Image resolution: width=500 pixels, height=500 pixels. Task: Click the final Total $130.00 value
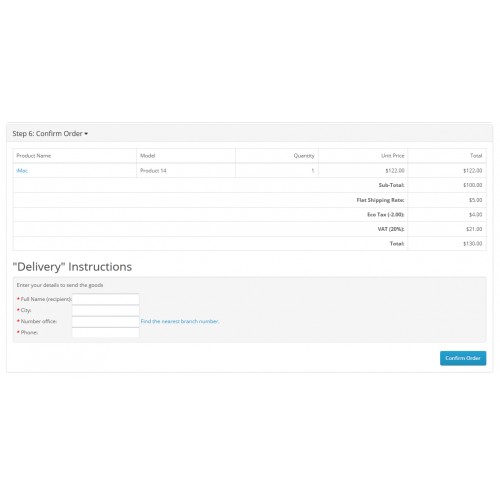click(472, 244)
